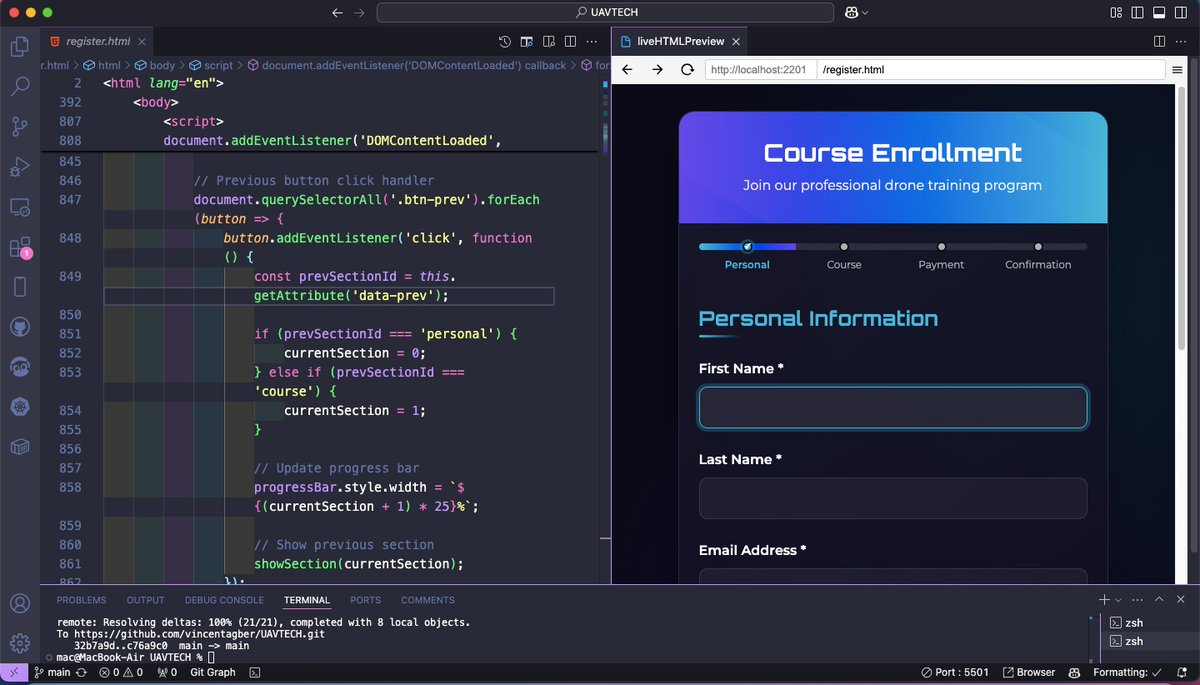Go back in the live preview browser

pyautogui.click(x=627, y=70)
